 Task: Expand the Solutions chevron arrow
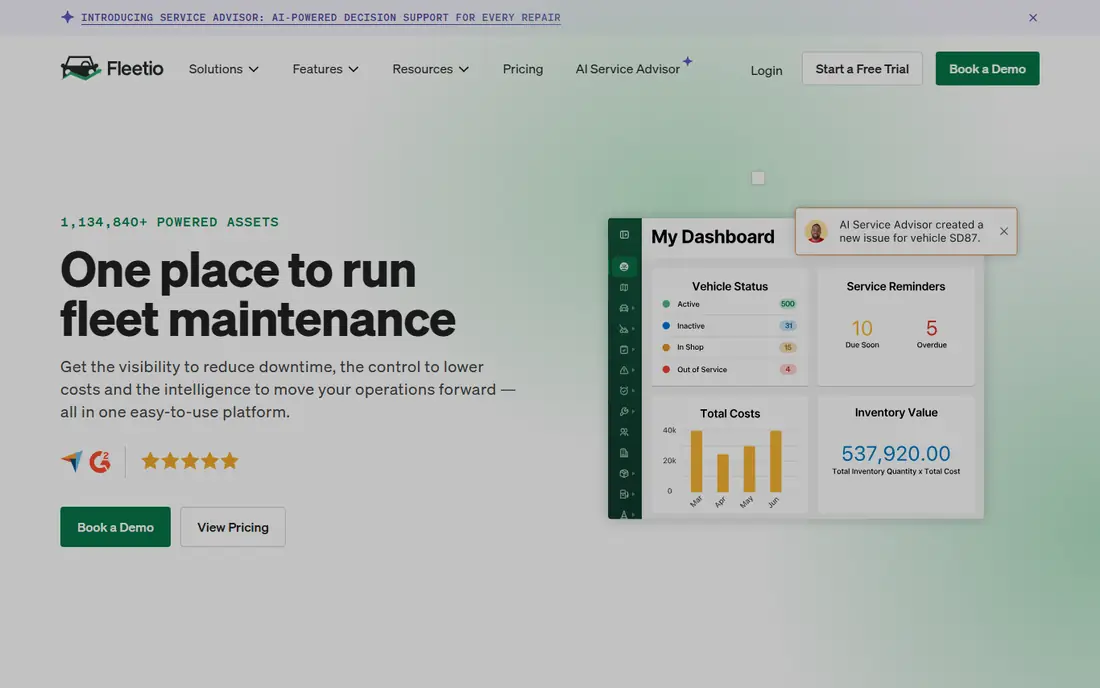(x=254, y=69)
